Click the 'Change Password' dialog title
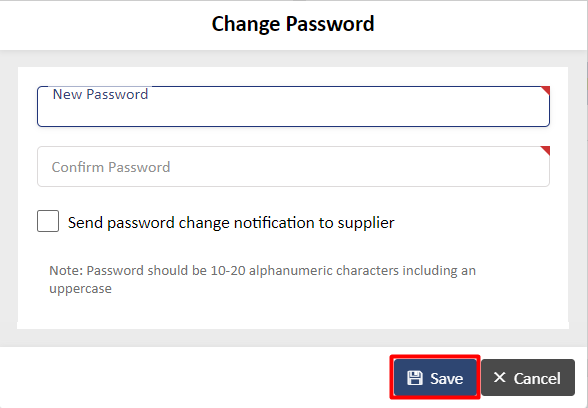The image size is (588, 408). click(293, 24)
